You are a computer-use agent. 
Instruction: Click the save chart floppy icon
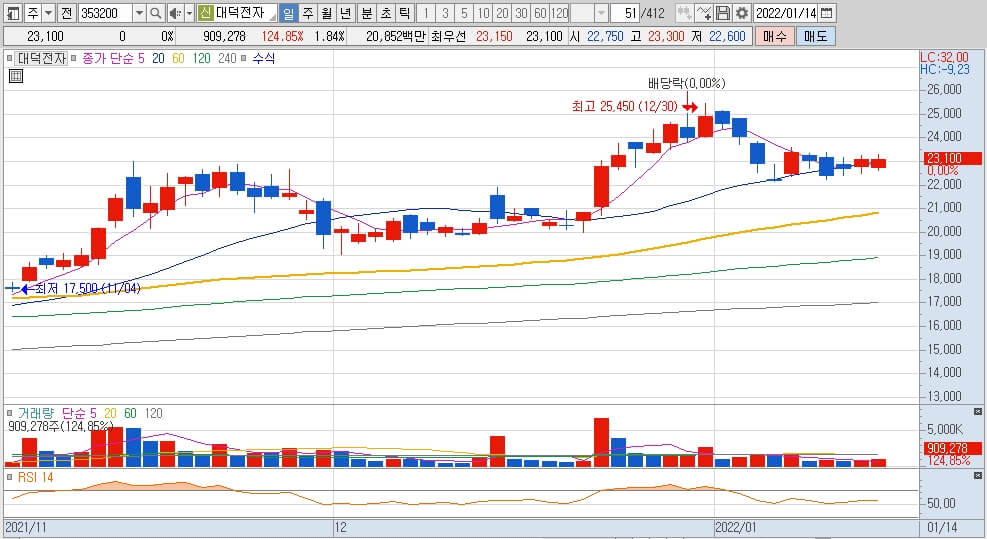pos(723,13)
